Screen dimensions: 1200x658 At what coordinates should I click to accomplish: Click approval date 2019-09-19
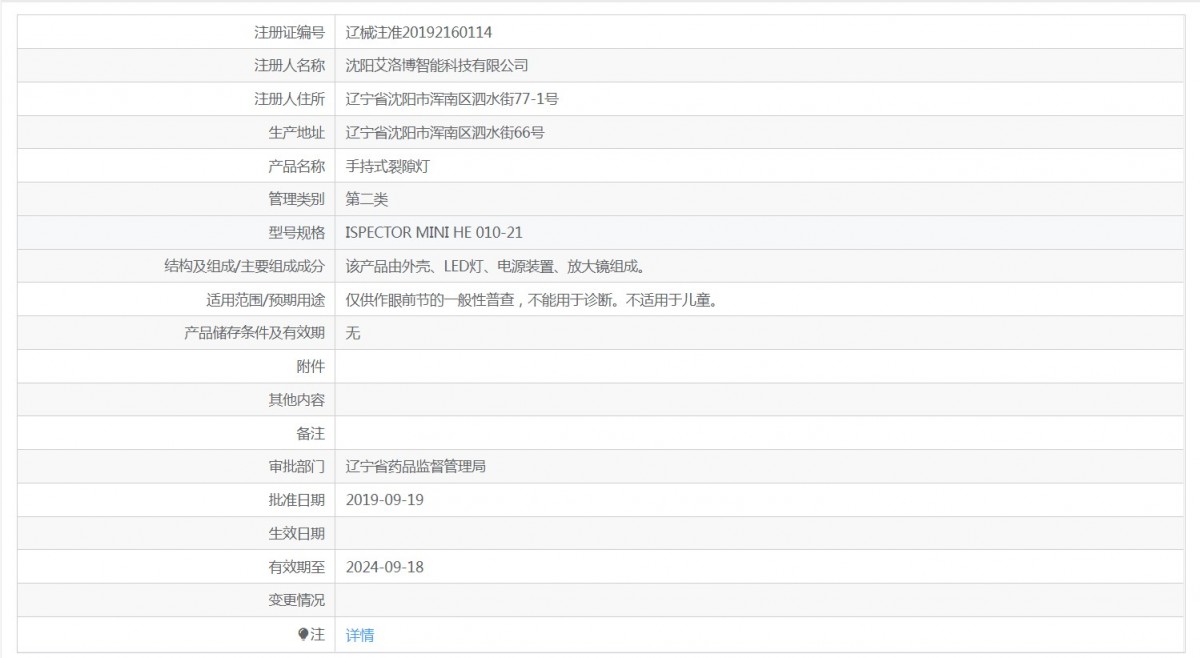[x=385, y=499]
